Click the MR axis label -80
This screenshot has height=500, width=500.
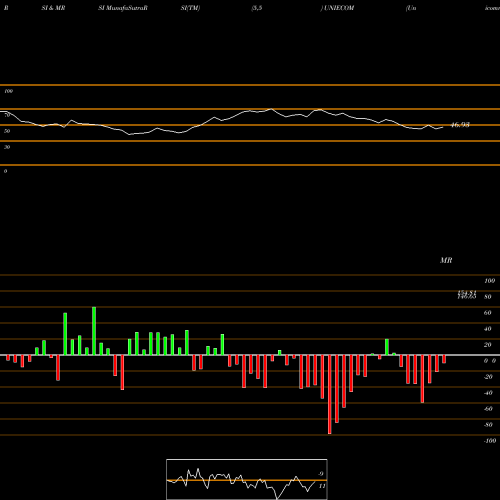pos(488,425)
